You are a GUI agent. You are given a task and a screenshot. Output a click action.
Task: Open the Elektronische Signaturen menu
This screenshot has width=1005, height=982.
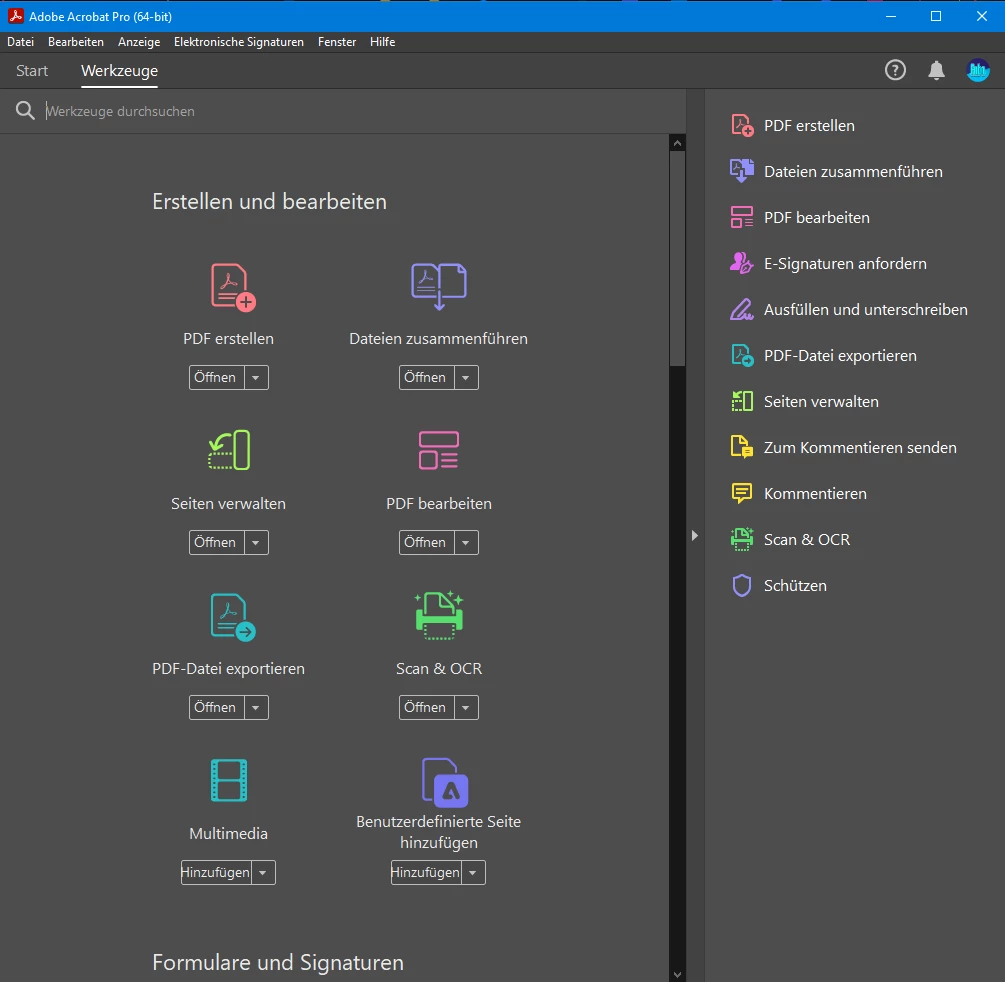pos(238,42)
